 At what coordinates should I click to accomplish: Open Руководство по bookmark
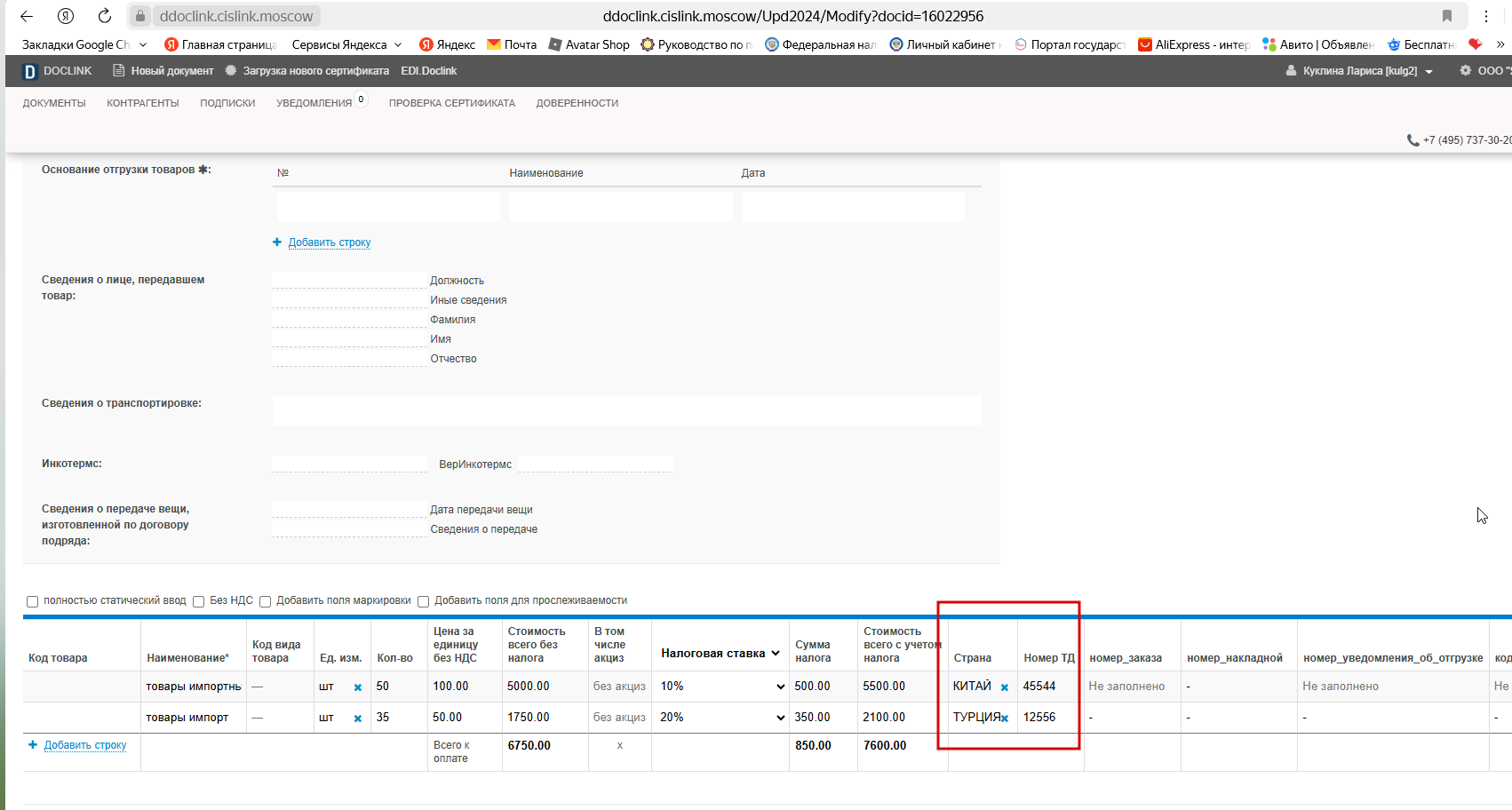tap(696, 44)
